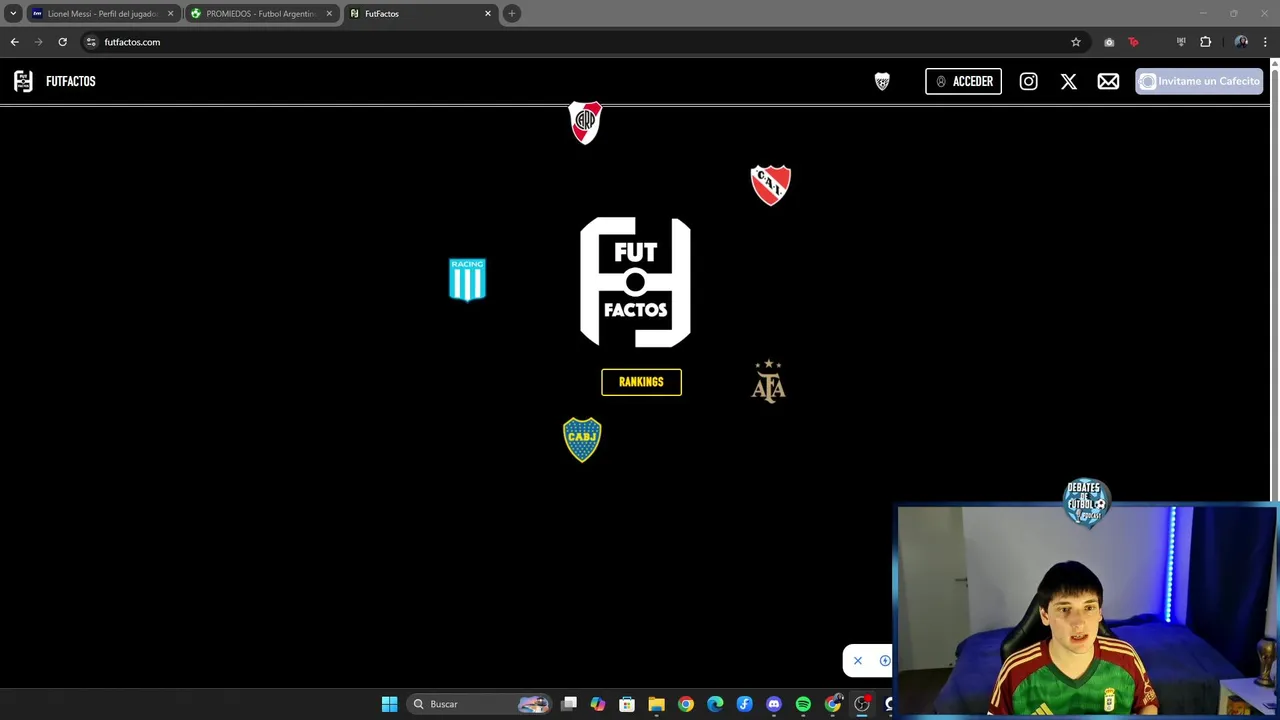The width and height of the screenshot is (1280, 720).
Task: Open the Chrome three-dot menu
Action: pos(1265,42)
